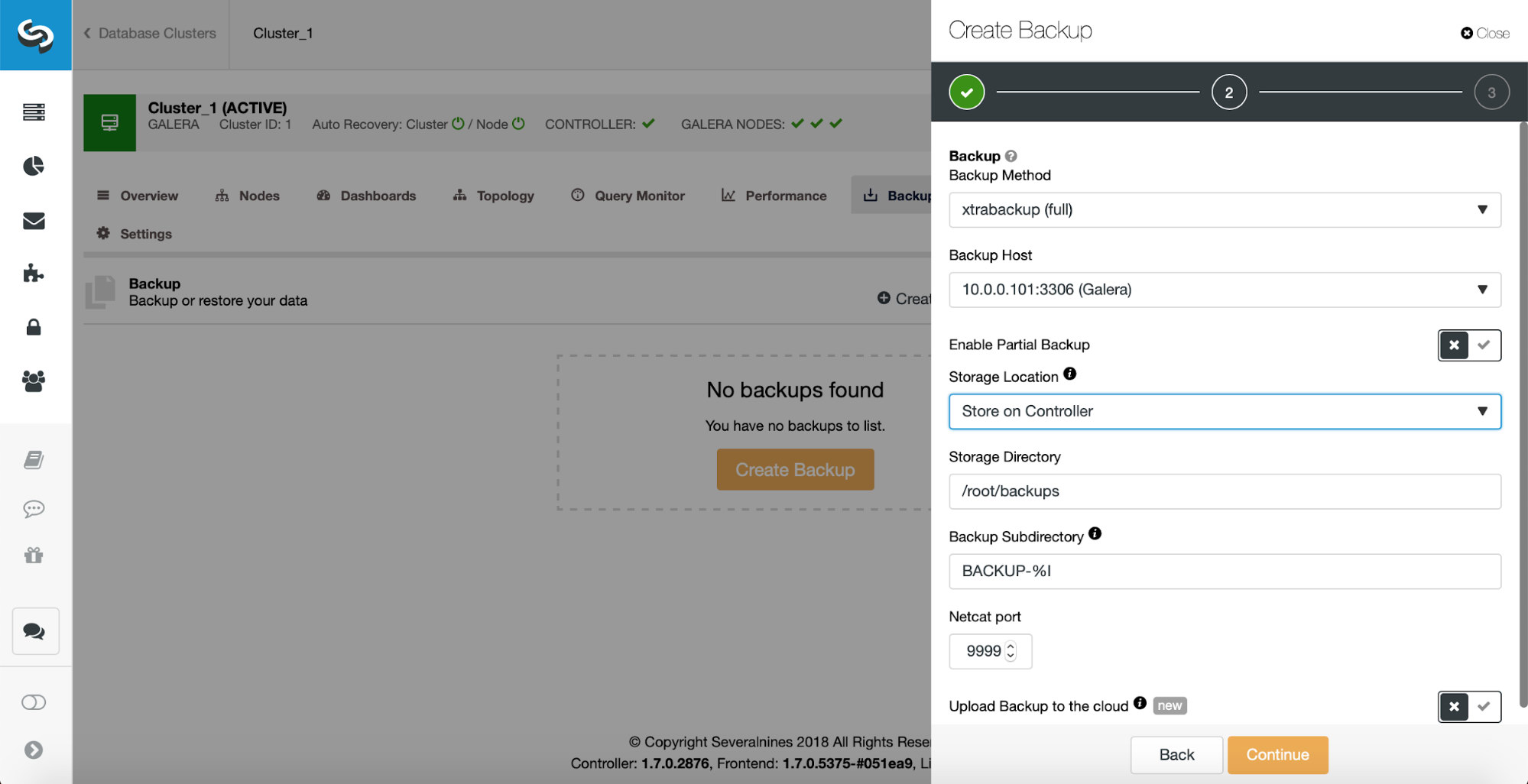The width and height of the screenshot is (1528, 784).
Task: Open the live chat bubbles button
Action: point(35,631)
